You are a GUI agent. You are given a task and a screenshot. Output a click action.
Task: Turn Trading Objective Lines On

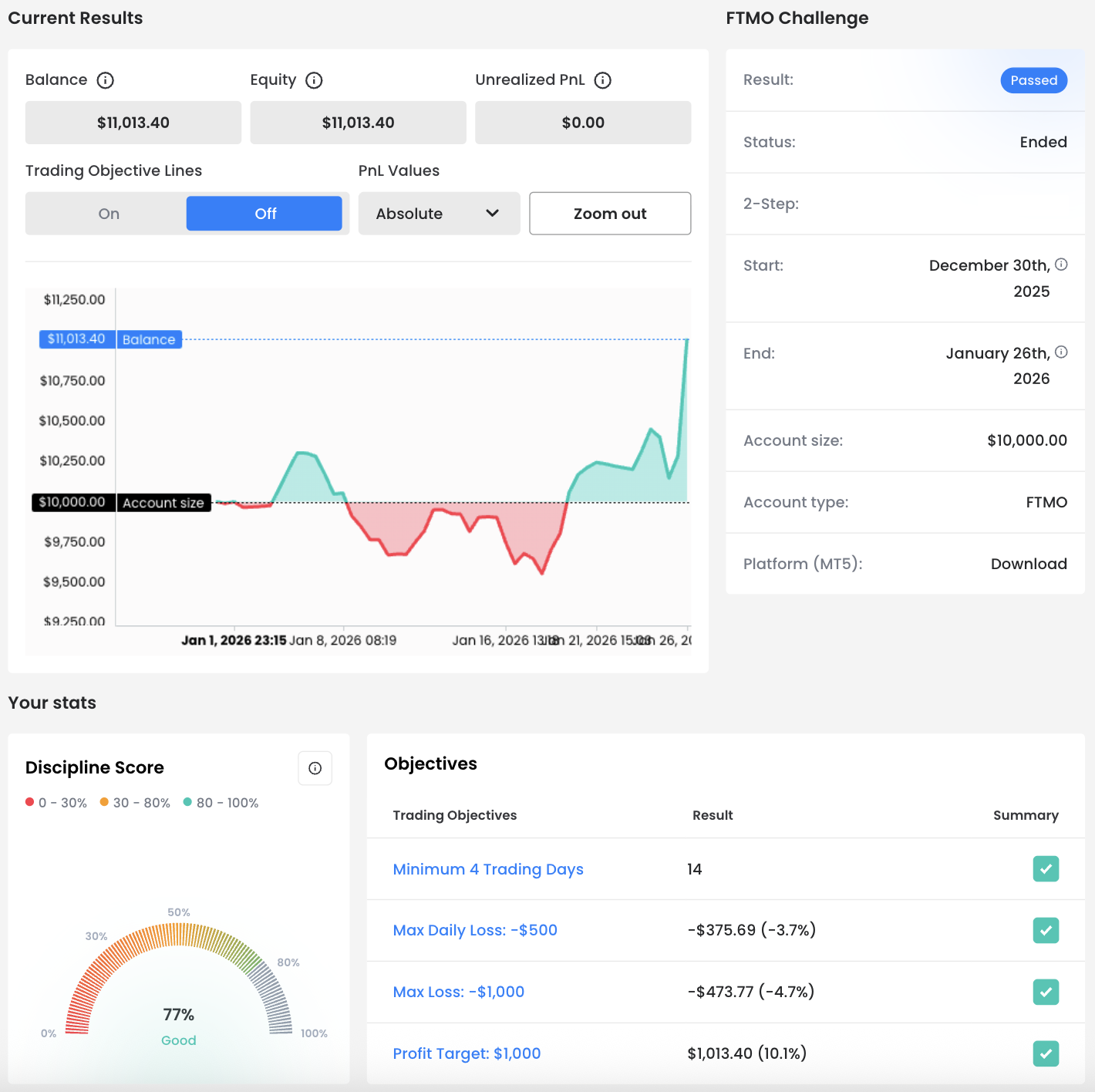point(109,214)
